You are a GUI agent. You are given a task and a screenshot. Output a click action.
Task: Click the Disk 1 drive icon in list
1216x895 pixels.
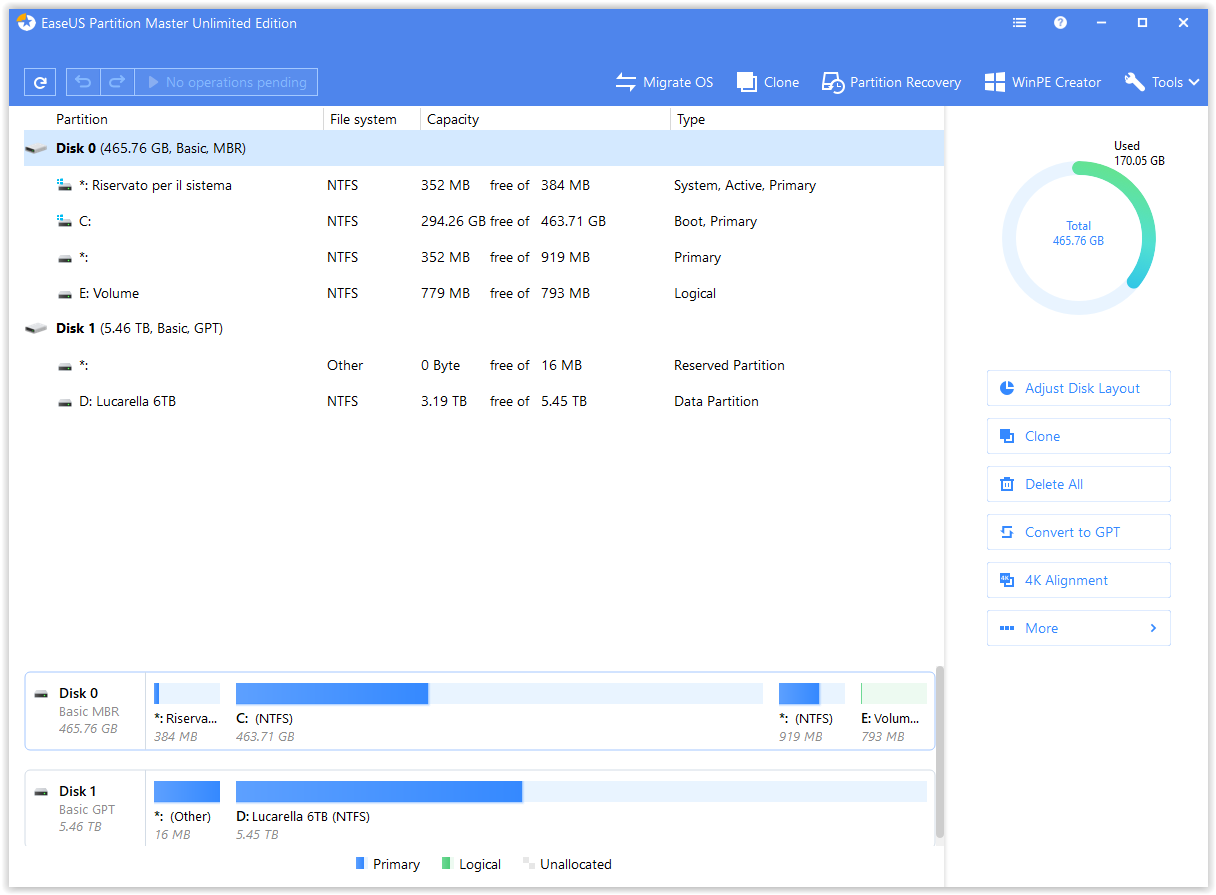pyautogui.click(x=37, y=328)
